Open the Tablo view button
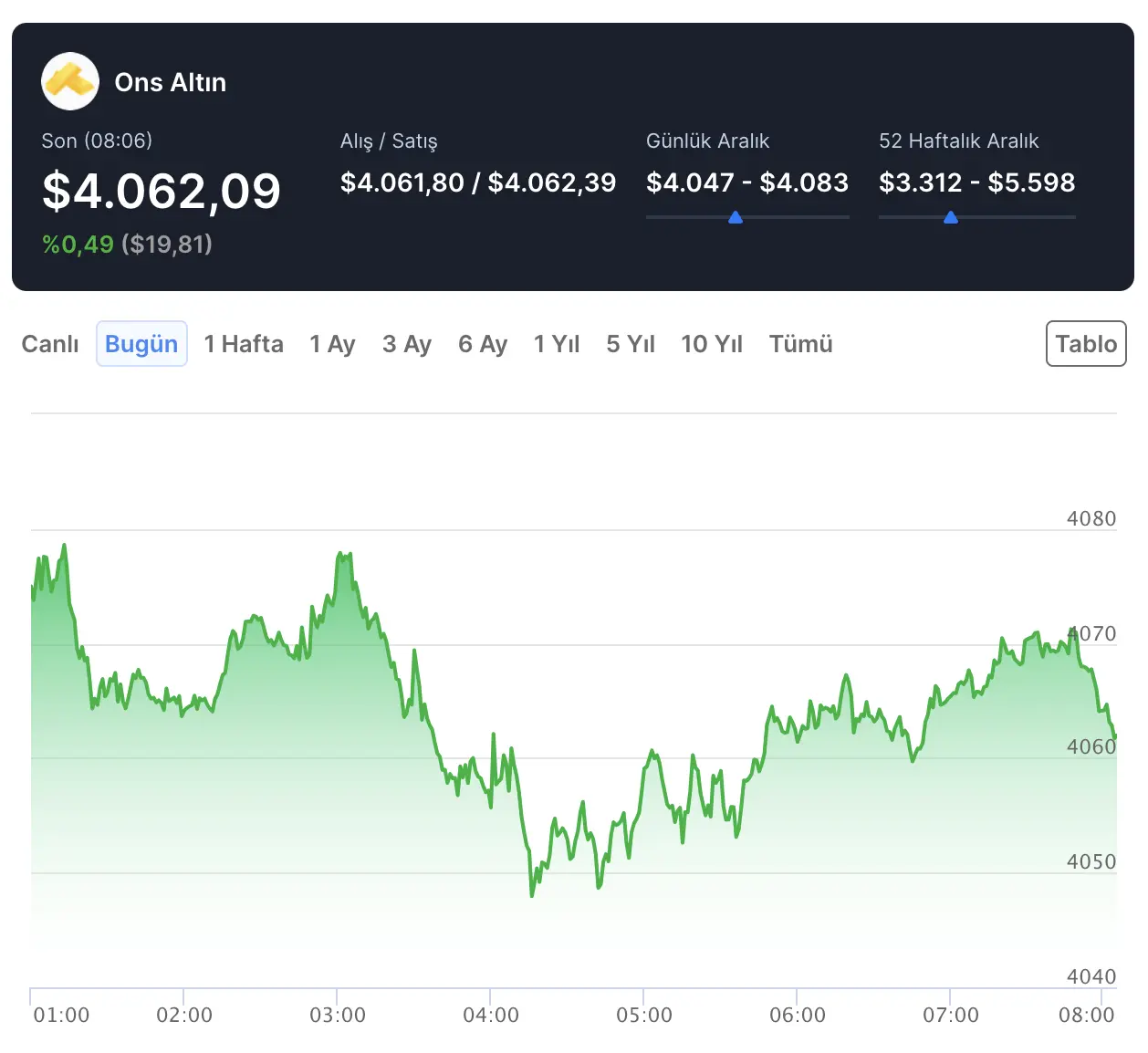This screenshot has width=1148, height=1053. (x=1086, y=344)
